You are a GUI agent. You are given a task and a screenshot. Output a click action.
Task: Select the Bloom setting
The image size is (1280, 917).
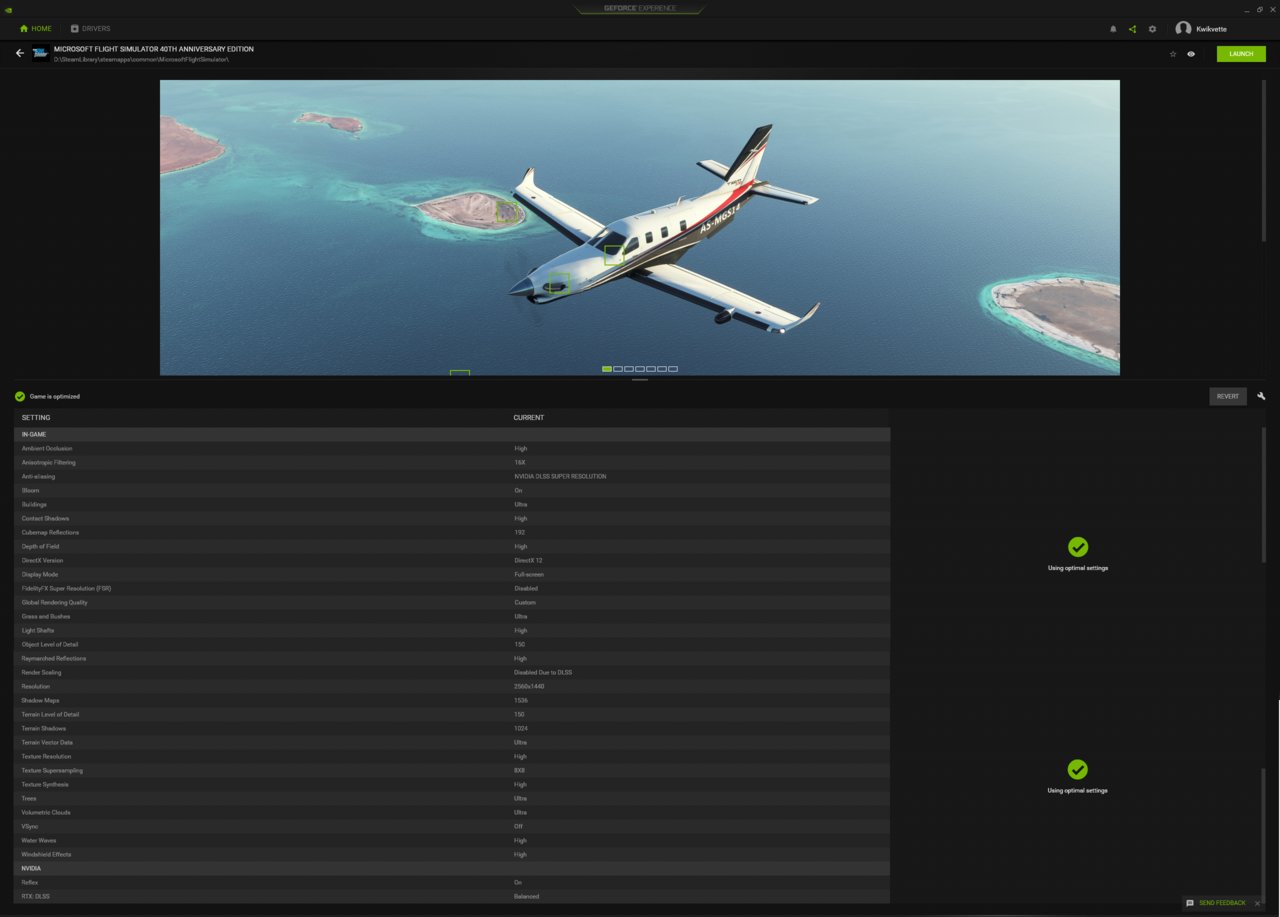coord(452,491)
